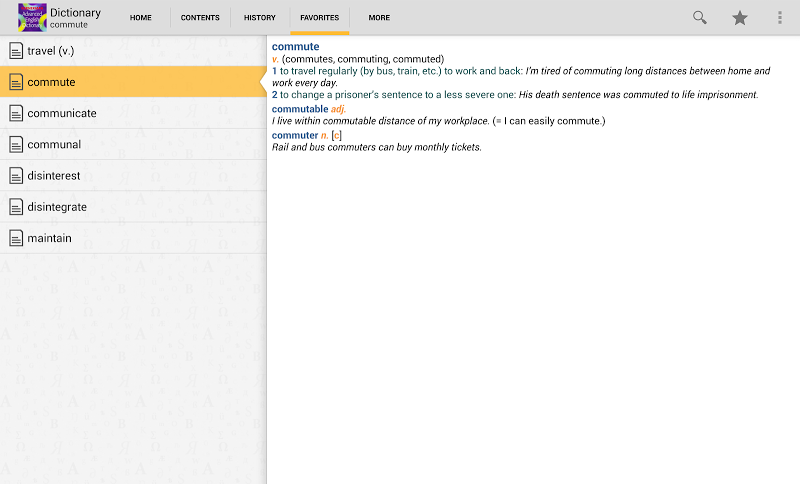Click the commuter noun subentry
The image size is (800, 484).
point(295,135)
